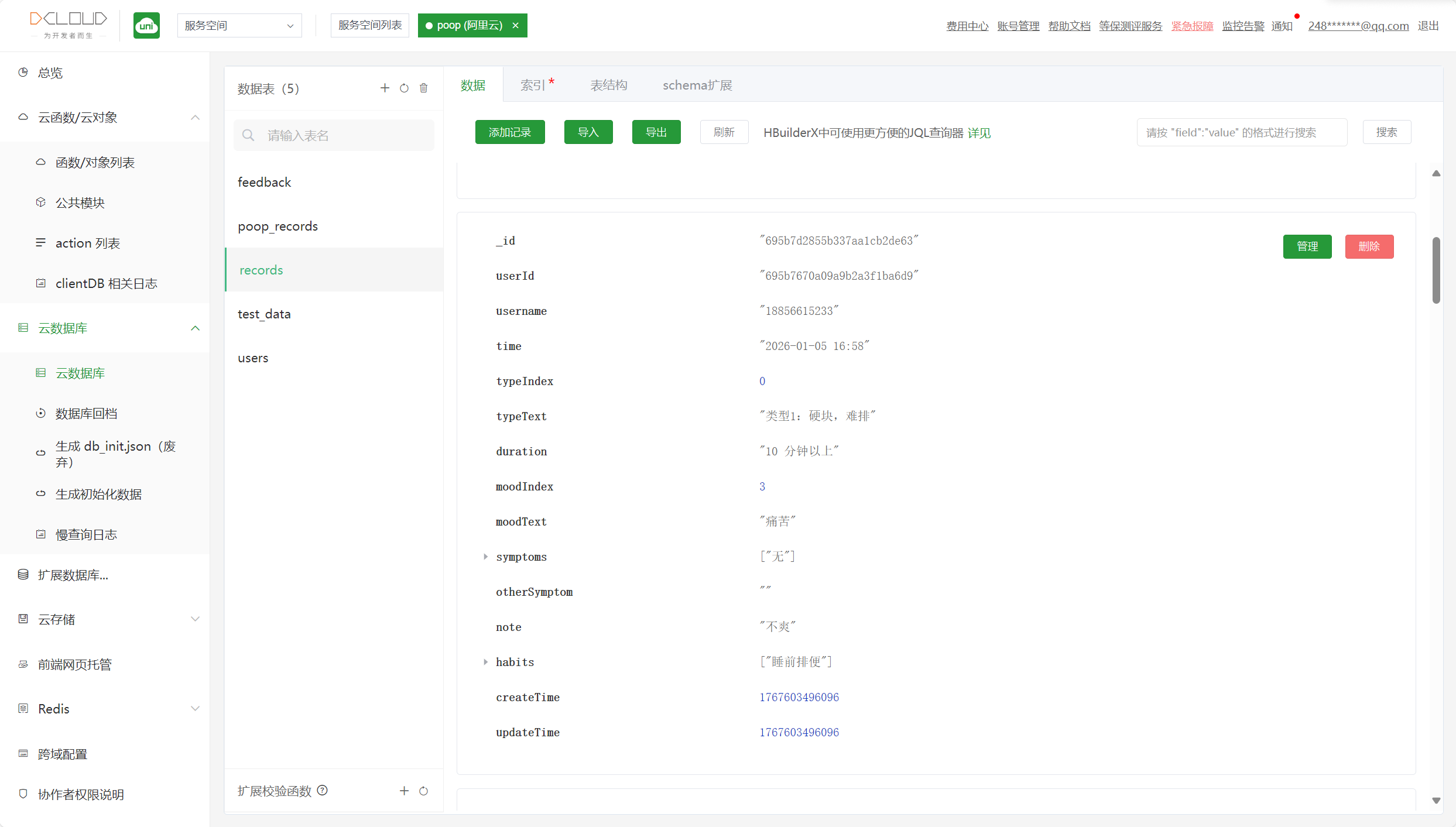Click help question icon beside 扩展校验函数
Viewport: 1456px width, 827px height.
323,790
